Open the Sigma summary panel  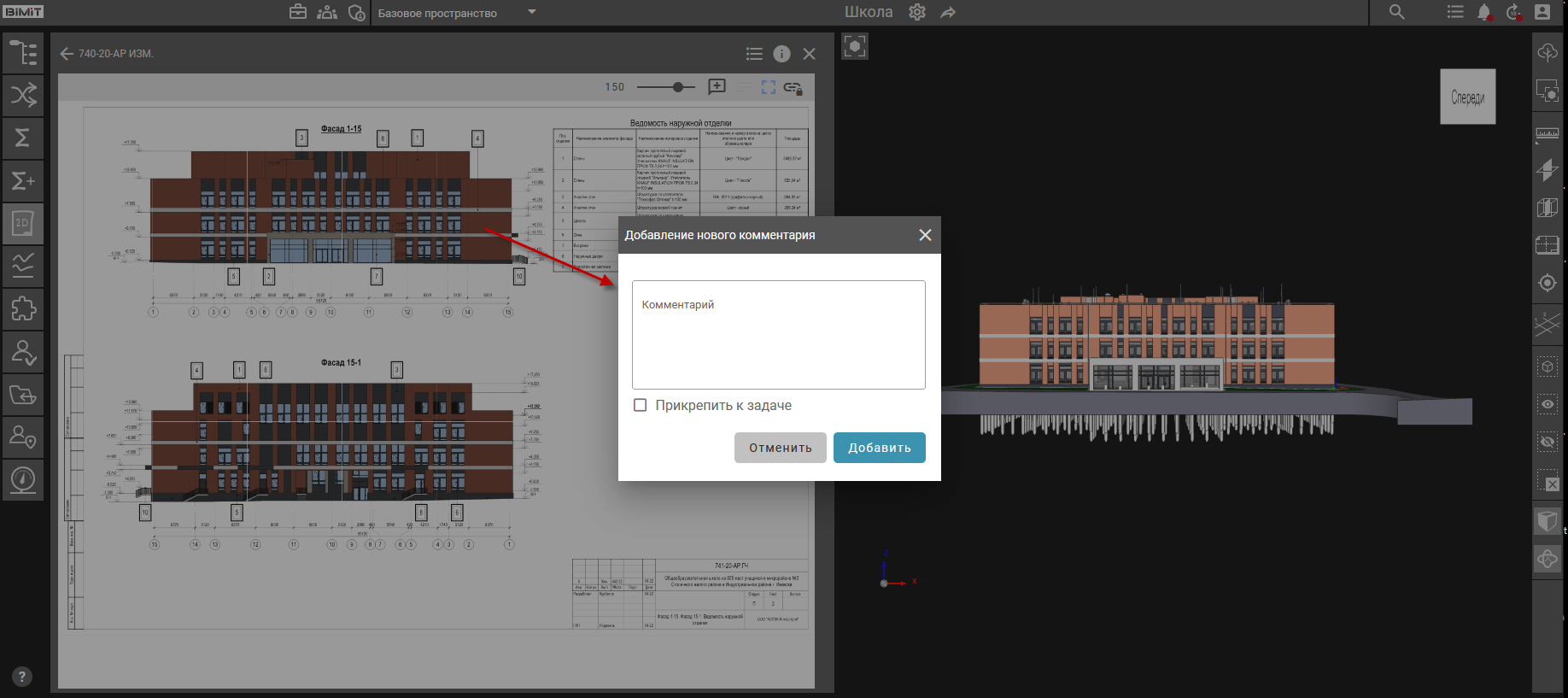pos(23,138)
